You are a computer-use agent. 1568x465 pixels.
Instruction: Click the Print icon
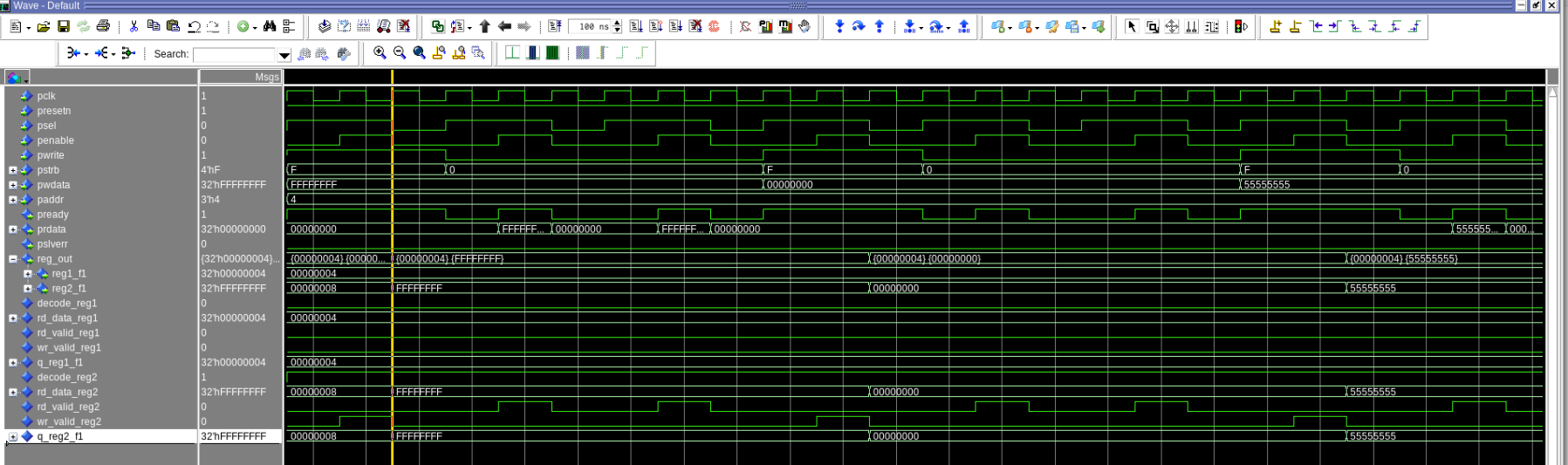(x=103, y=27)
